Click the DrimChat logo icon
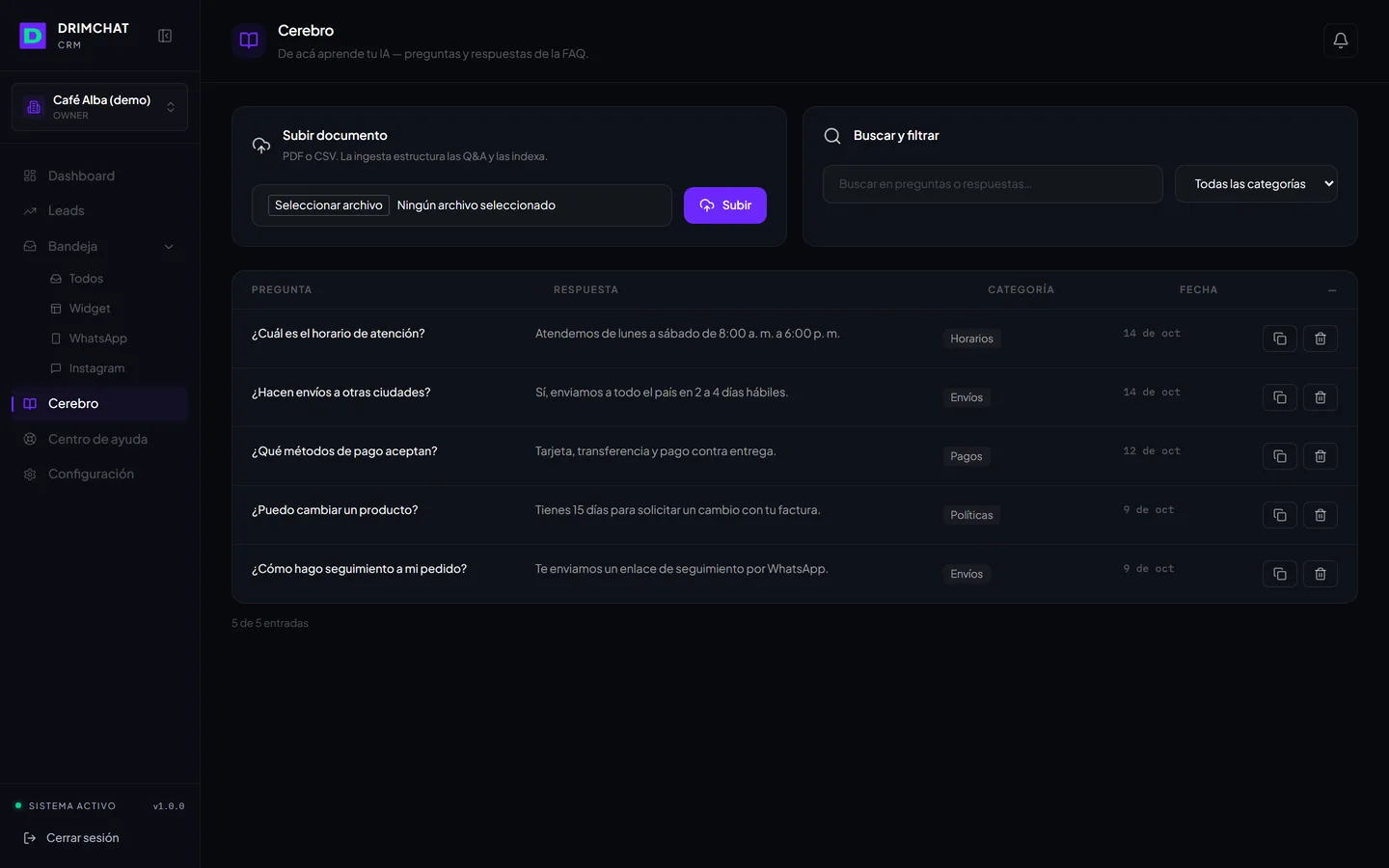Image resolution: width=1389 pixels, height=868 pixels. click(x=33, y=36)
